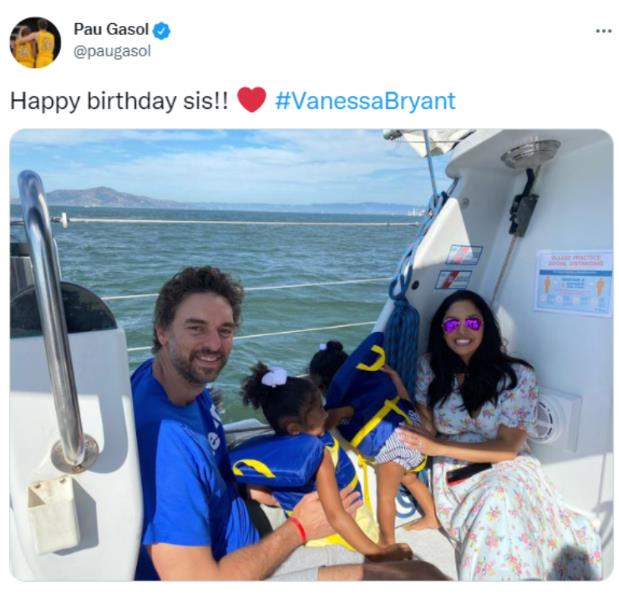Open Pau Gasol's round profile avatar
The height and width of the screenshot is (599, 619).
tap(36, 42)
